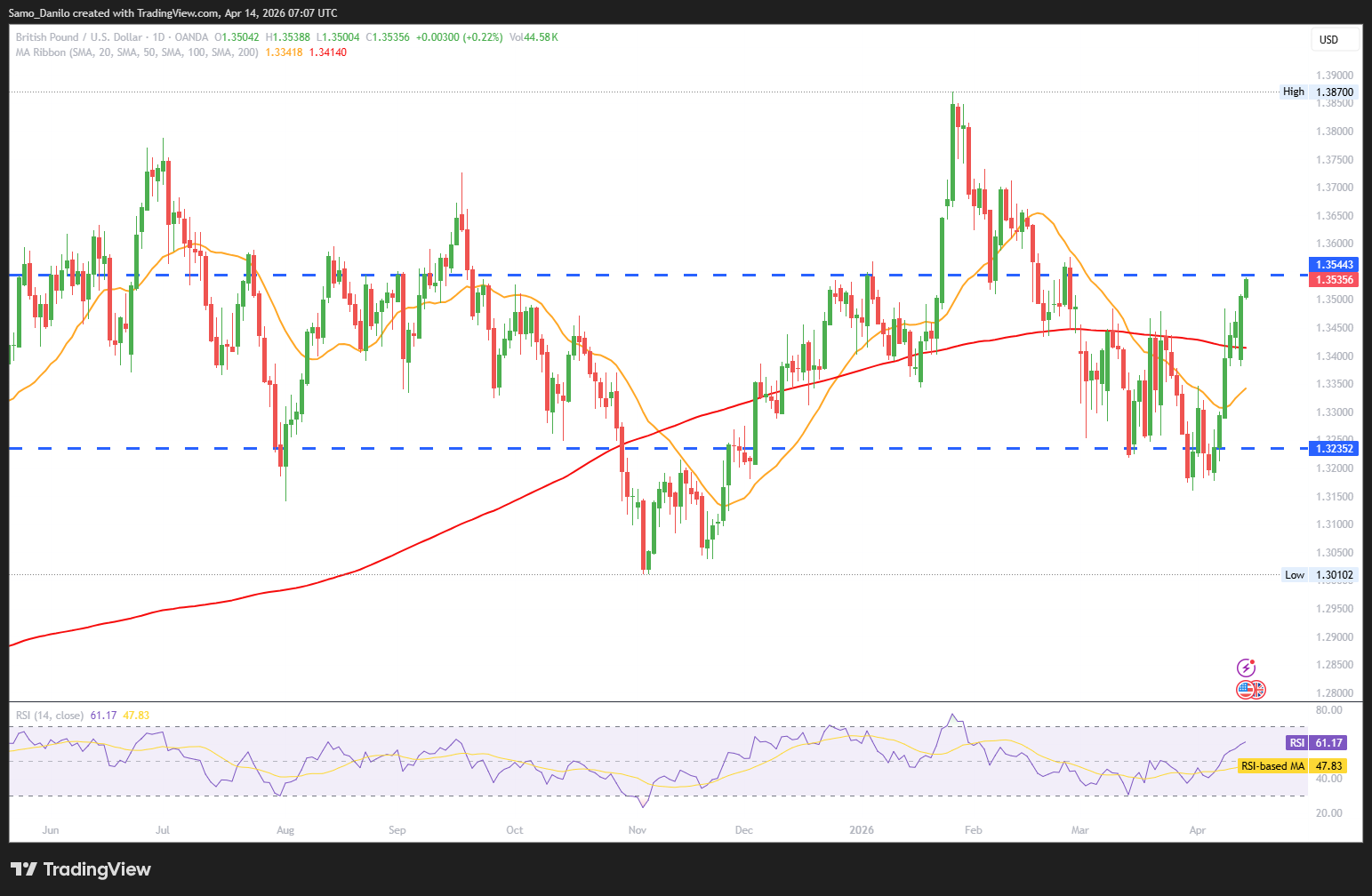1372x896 pixels.
Task: Click the 2026 marker on time axis
Action: pyautogui.click(x=861, y=830)
